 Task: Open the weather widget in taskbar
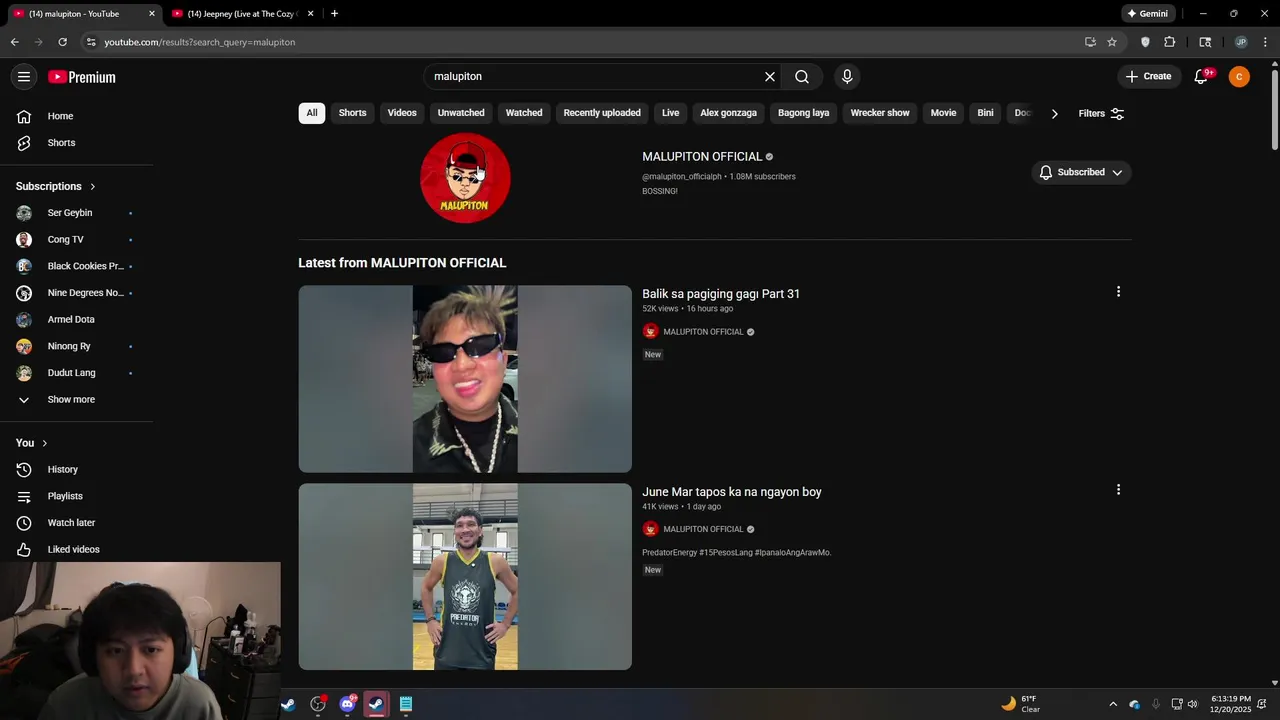pos(1021,704)
